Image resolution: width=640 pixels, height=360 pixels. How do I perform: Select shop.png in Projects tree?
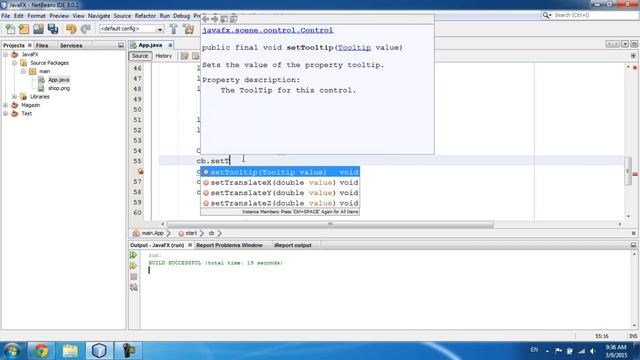point(59,88)
